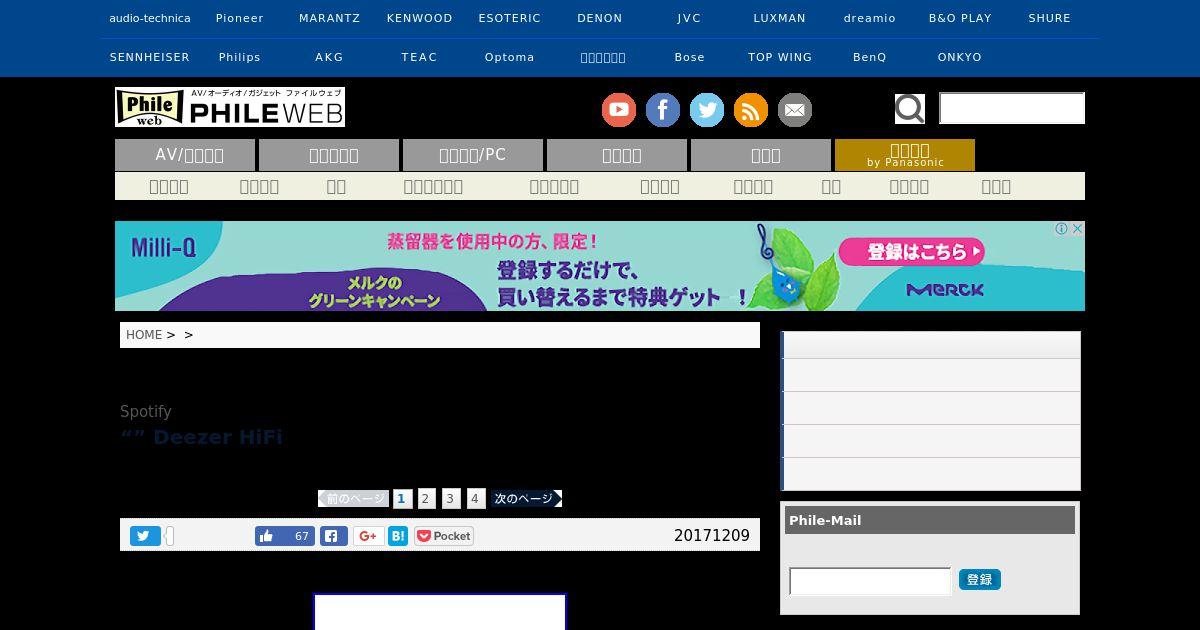Open the TOP WING brand link
Viewport: 1200px width, 630px height.
tap(780, 57)
